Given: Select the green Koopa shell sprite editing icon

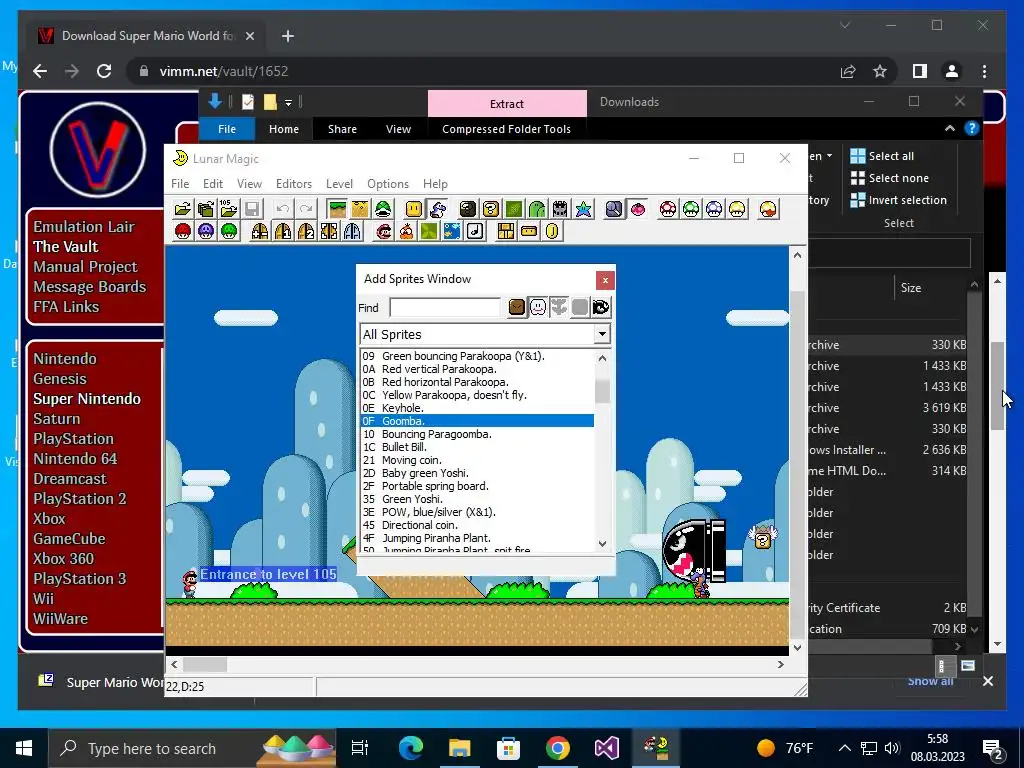Looking at the screenshot, I should 383,209.
